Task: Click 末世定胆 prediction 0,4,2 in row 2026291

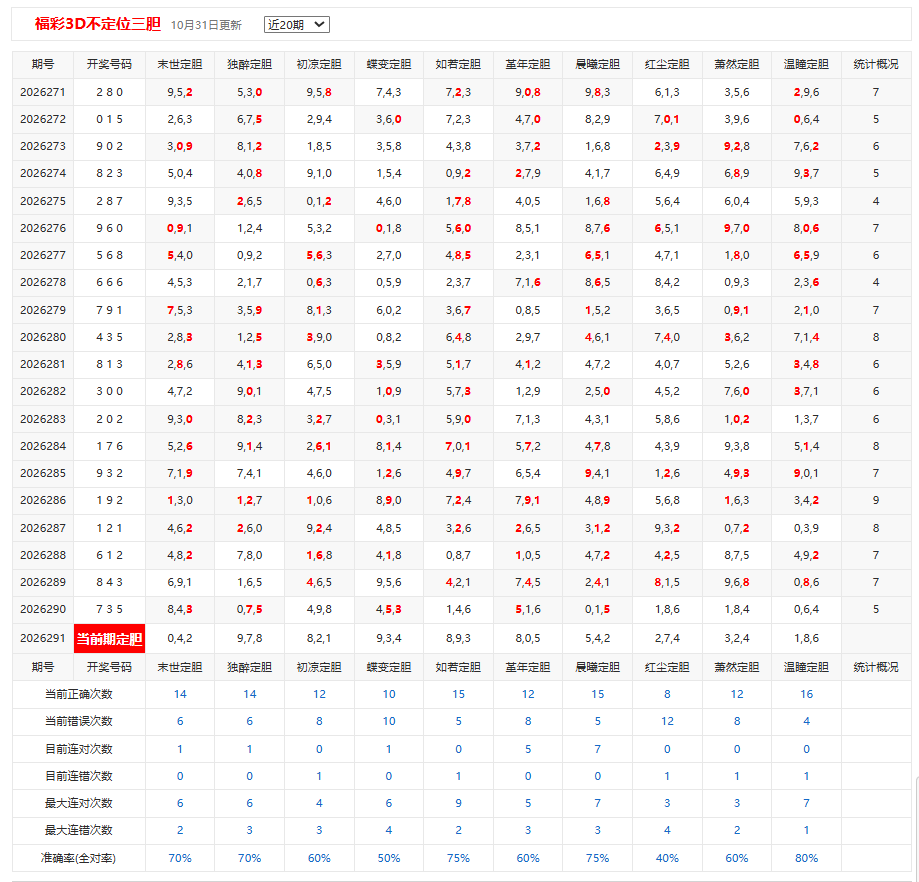Action: pyautogui.click(x=180, y=638)
